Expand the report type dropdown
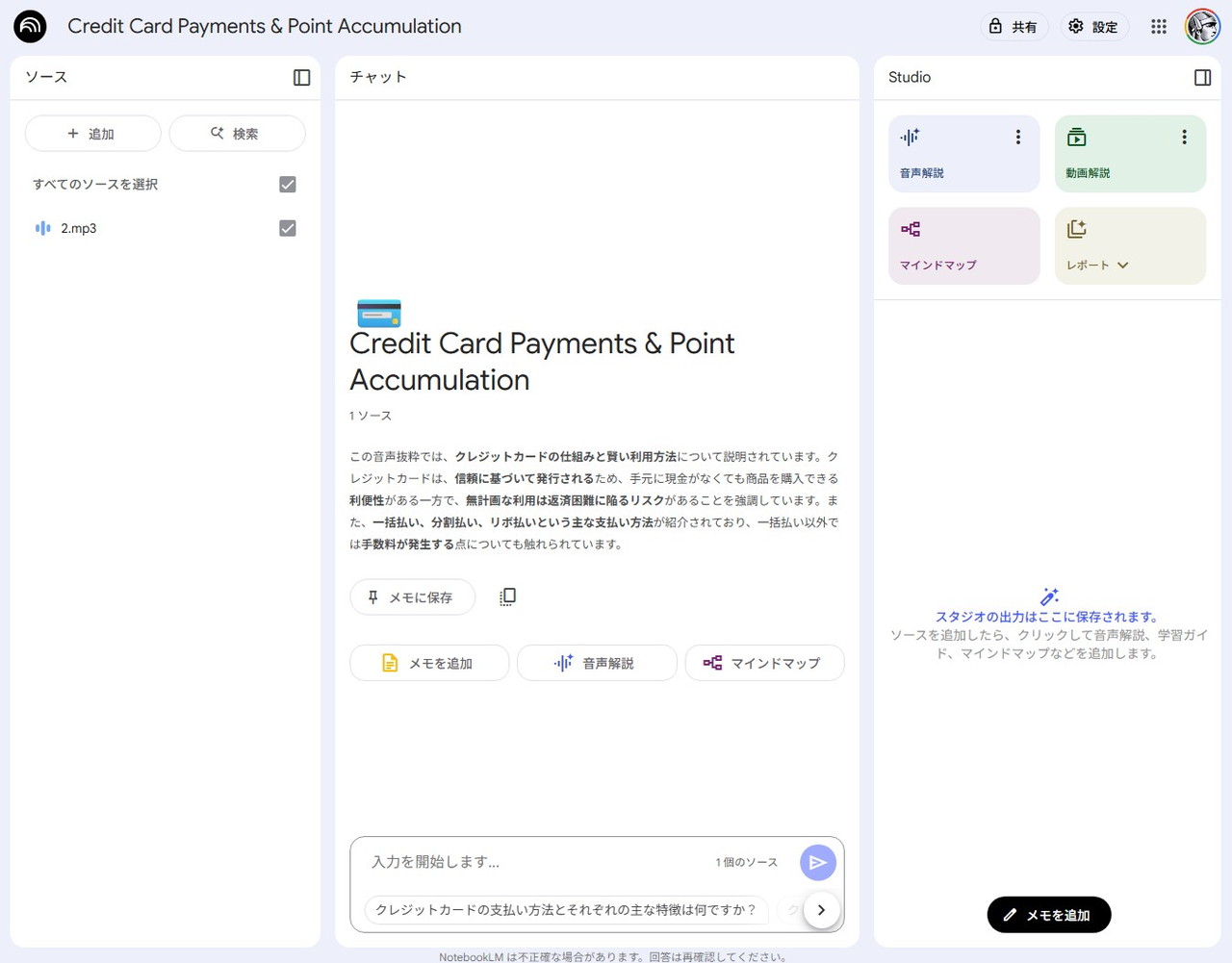This screenshot has height=963, width=1232. [1122, 266]
